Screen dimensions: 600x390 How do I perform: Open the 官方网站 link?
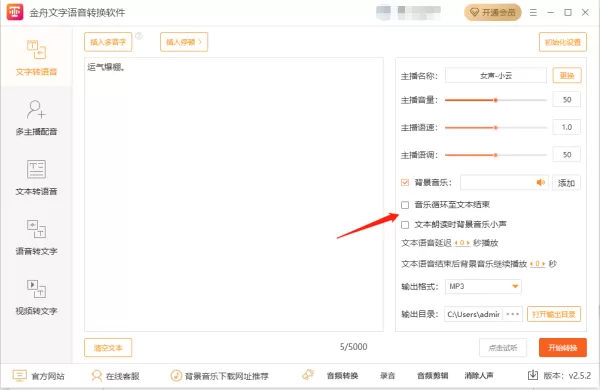pos(39,376)
